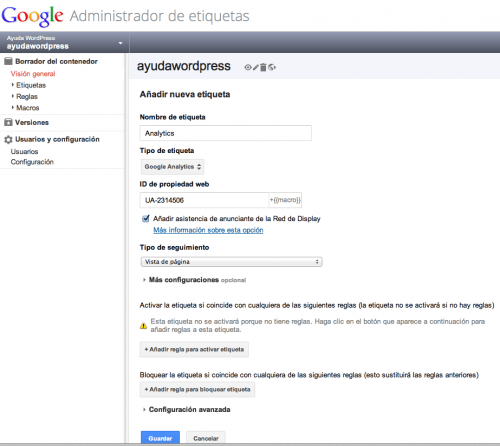The width and height of the screenshot is (500, 446).
Task: Click the +{{macro}} button
Action: [285, 200]
